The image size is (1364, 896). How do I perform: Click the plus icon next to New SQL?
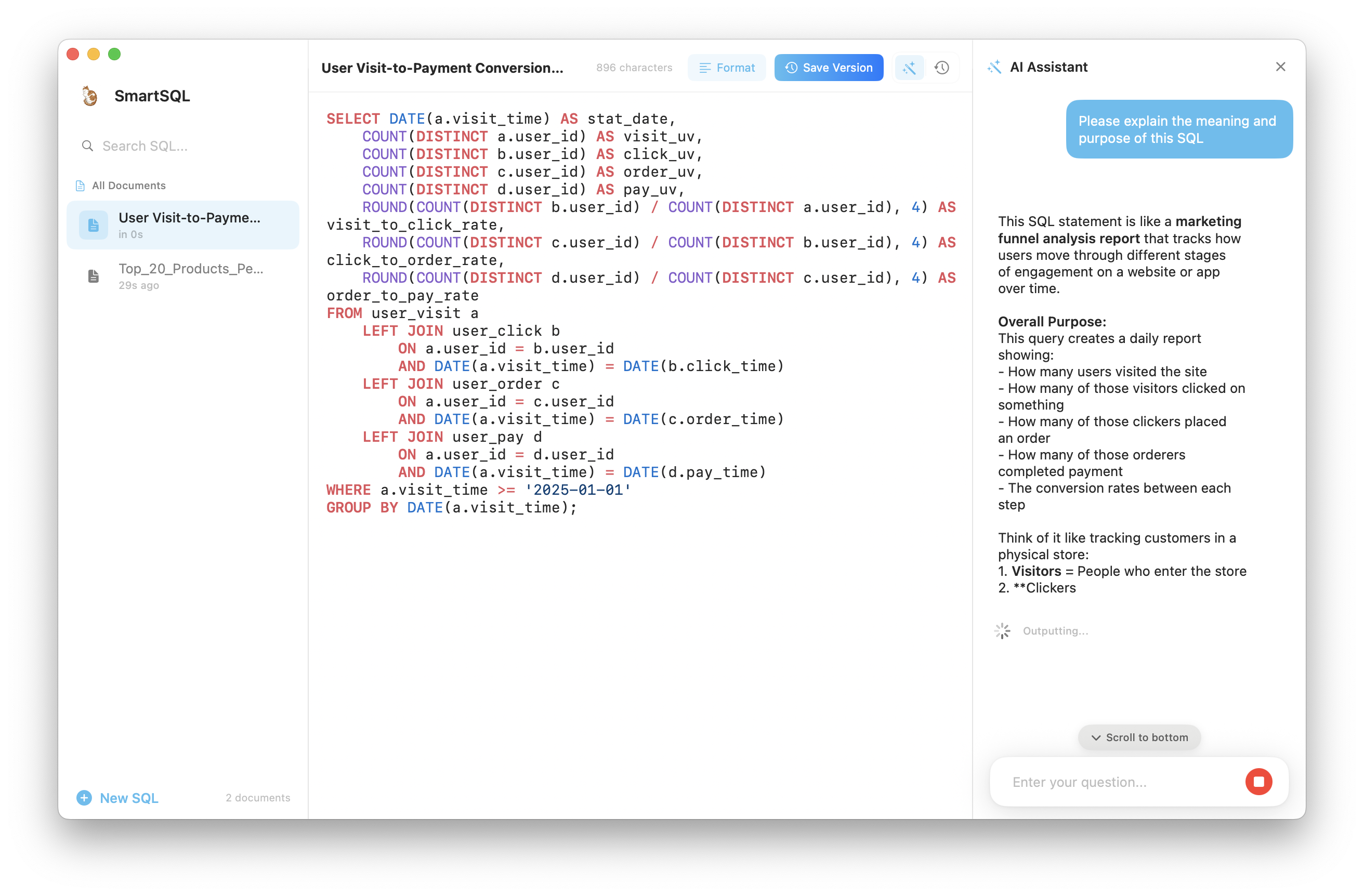(84, 797)
